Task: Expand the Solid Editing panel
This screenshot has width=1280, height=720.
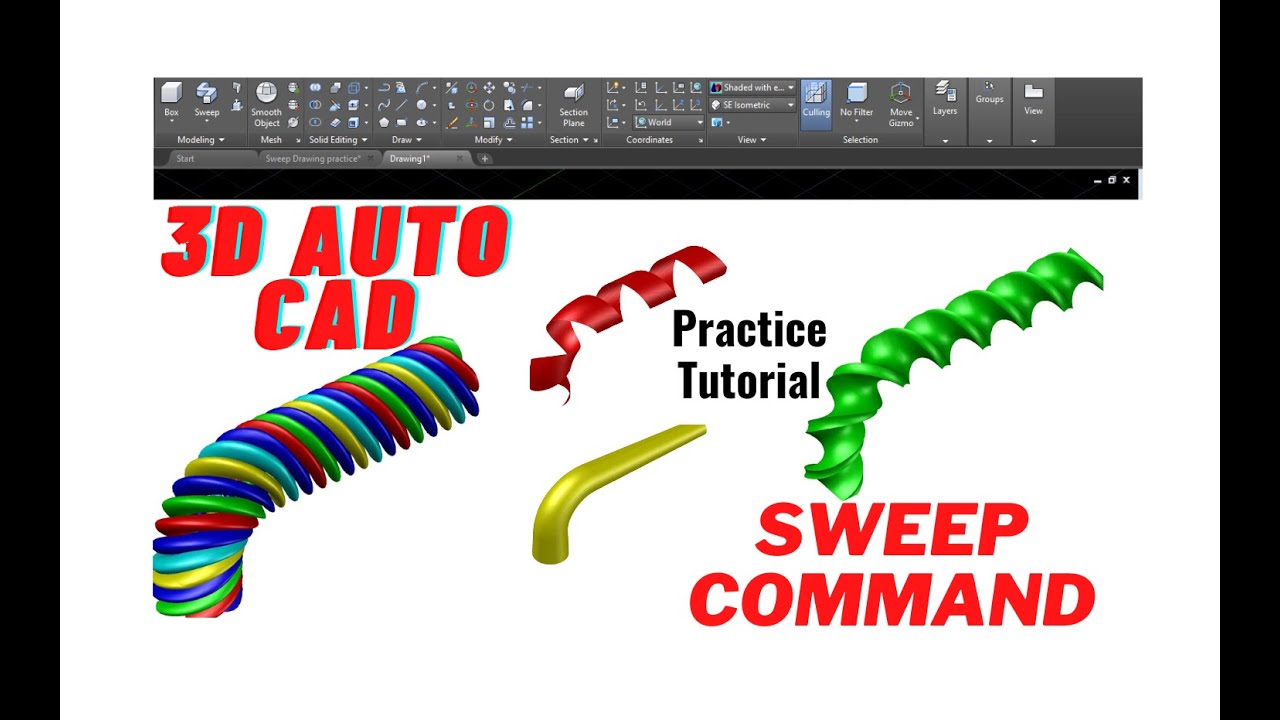Action: click(338, 140)
